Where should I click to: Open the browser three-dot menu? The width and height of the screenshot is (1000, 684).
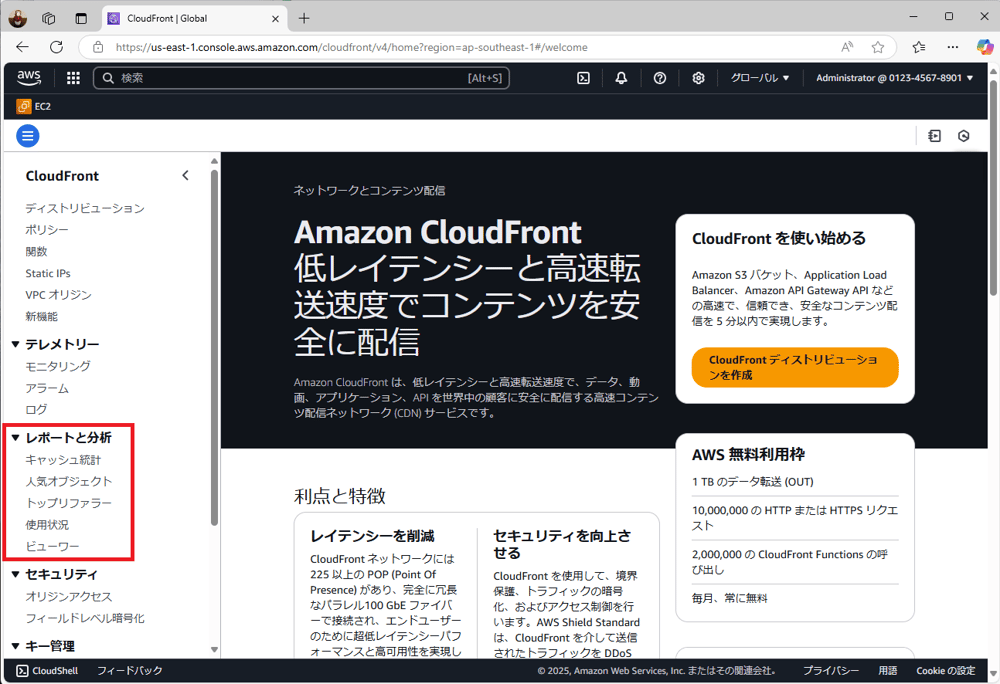tap(953, 47)
